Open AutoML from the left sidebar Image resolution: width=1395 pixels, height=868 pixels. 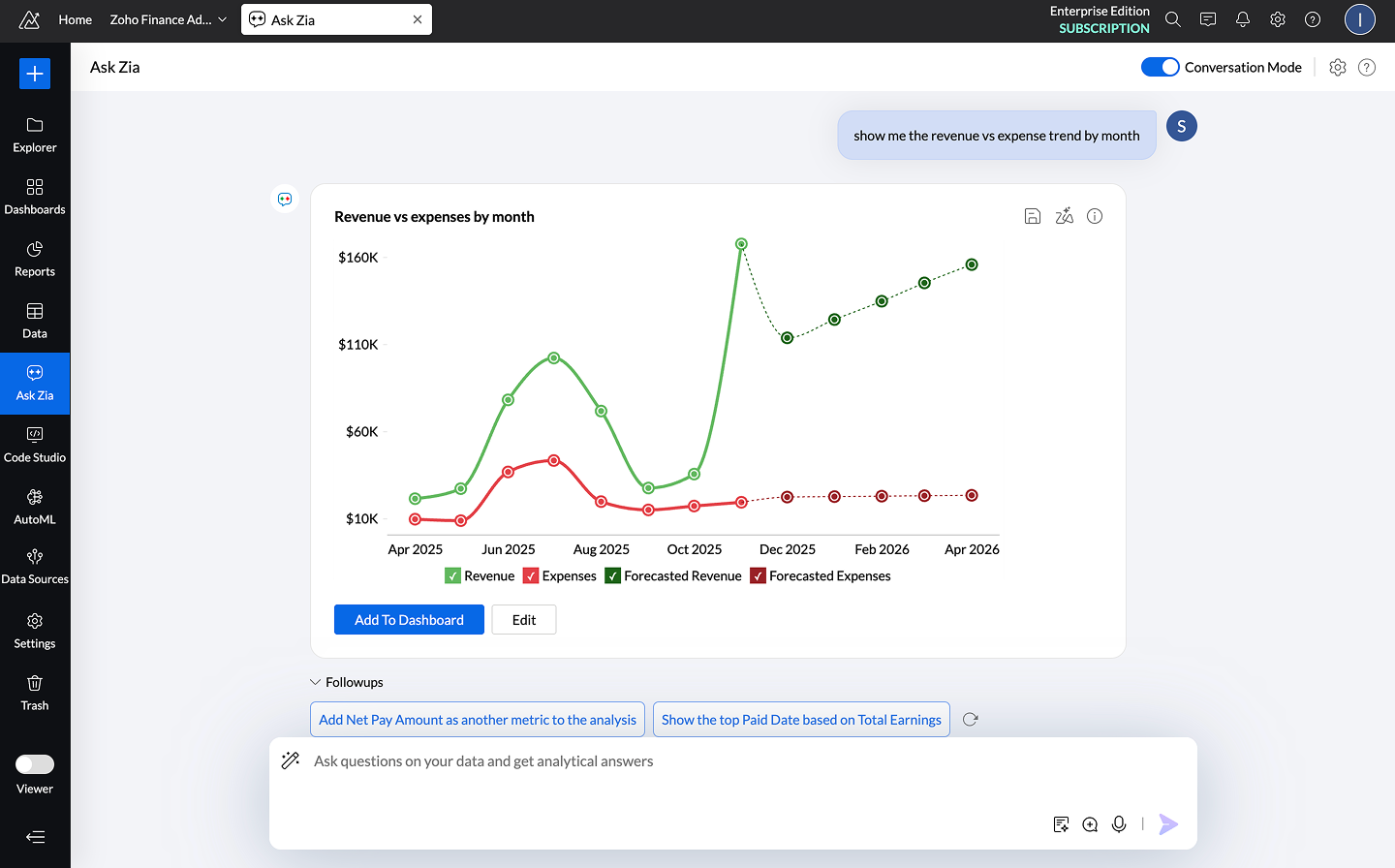click(x=35, y=506)
